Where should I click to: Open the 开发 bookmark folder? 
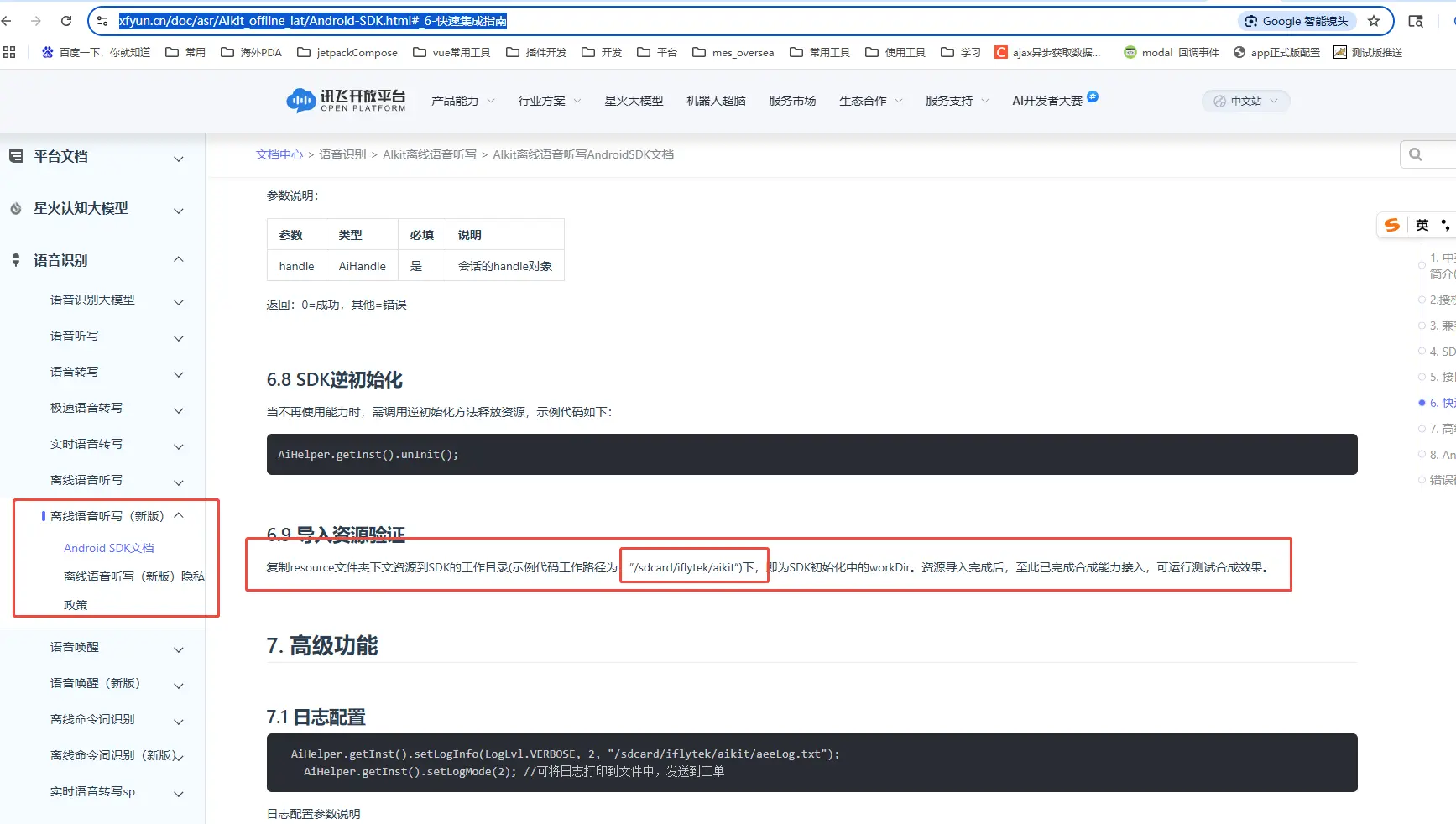(602, 52)
